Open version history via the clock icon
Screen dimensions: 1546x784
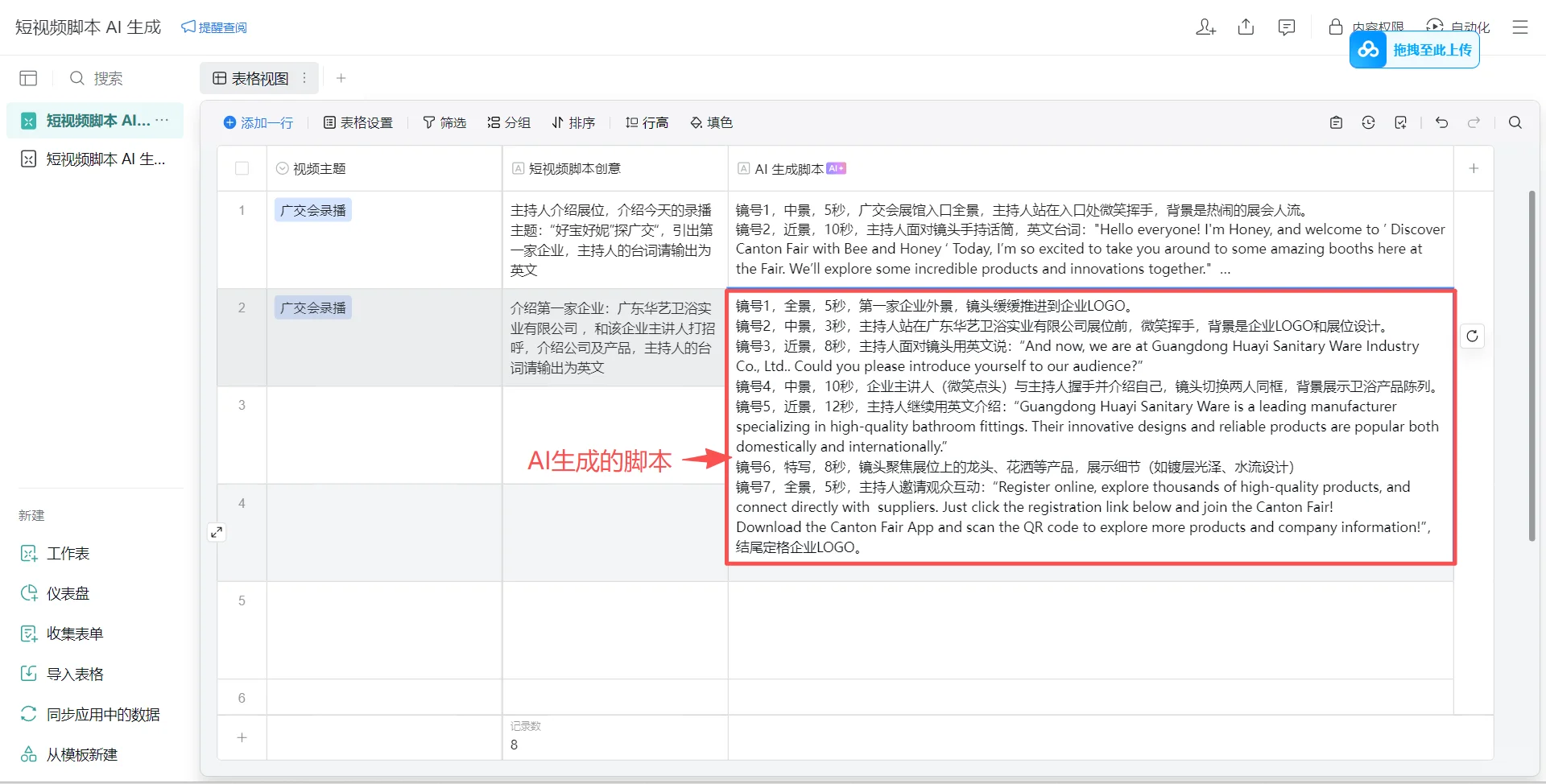[x=1369, y=122]
